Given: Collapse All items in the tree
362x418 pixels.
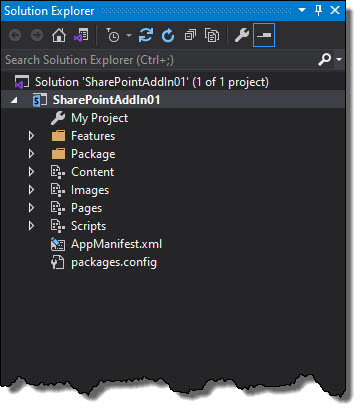Looking at the screenshot, I should click(x=190, y=35).
